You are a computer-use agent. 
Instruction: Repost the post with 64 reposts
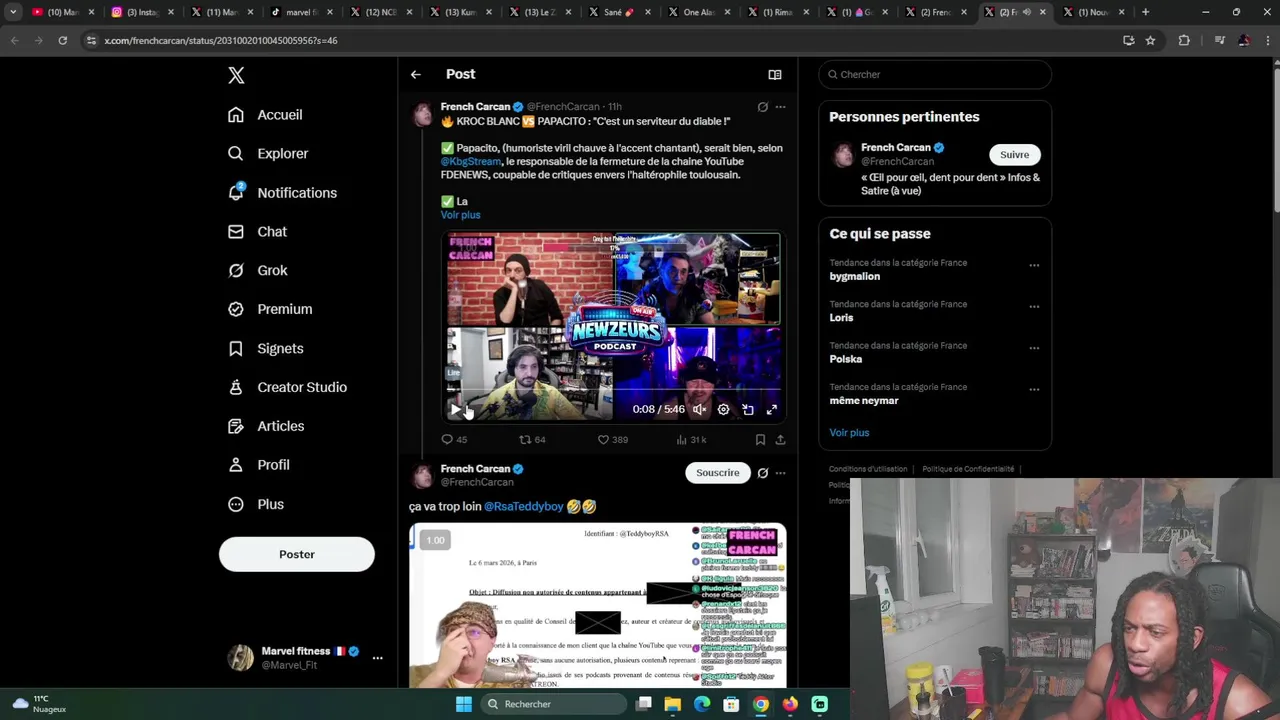(x=532, y=440)
